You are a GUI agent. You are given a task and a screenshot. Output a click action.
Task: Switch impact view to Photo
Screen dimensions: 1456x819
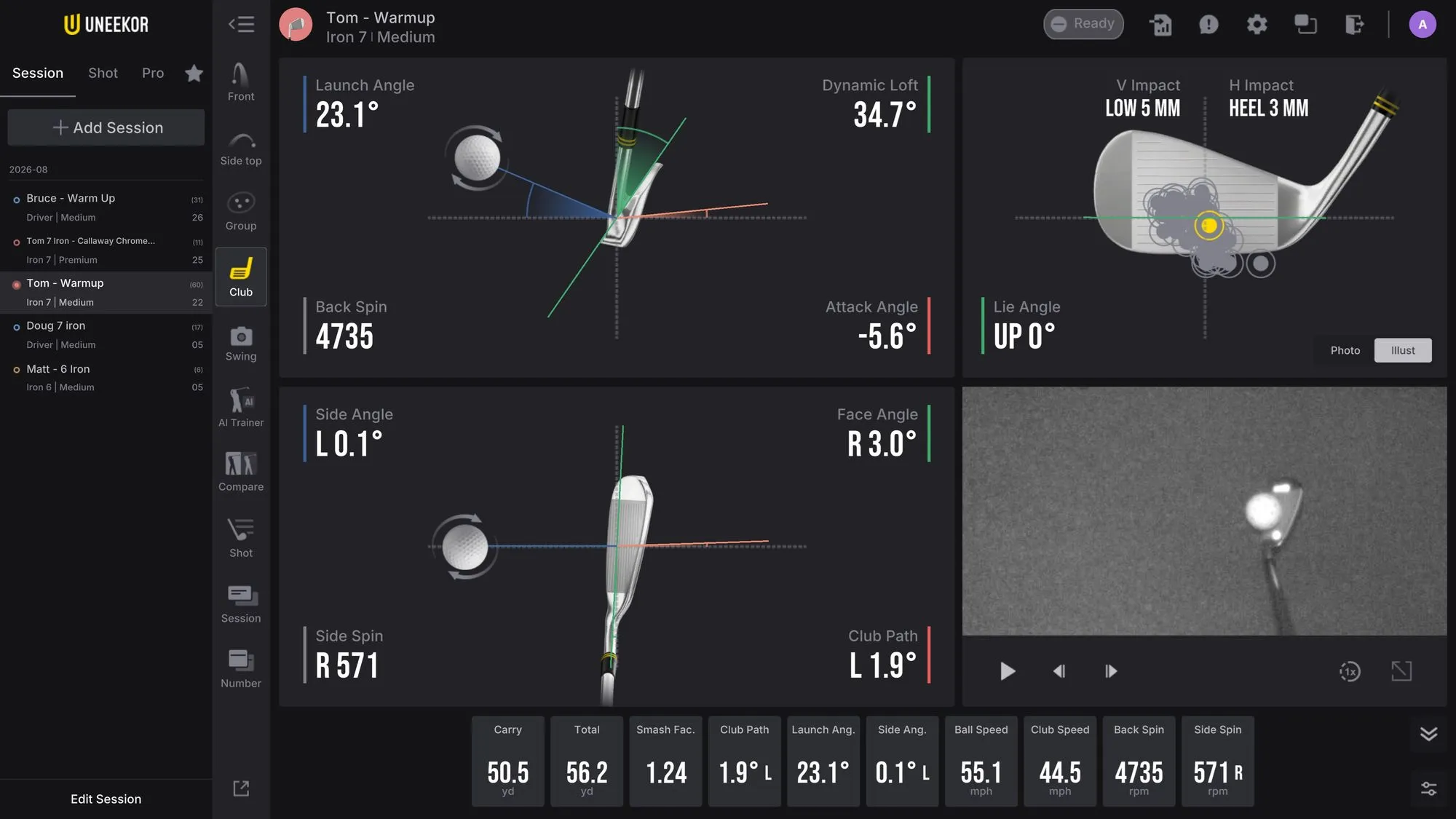point(1345,350)
